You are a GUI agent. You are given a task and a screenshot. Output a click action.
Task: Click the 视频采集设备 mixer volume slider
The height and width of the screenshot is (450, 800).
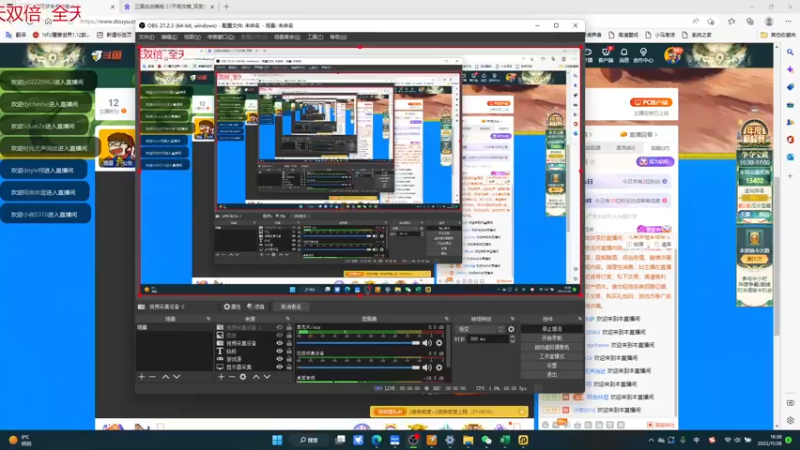(x=358, y=367)
